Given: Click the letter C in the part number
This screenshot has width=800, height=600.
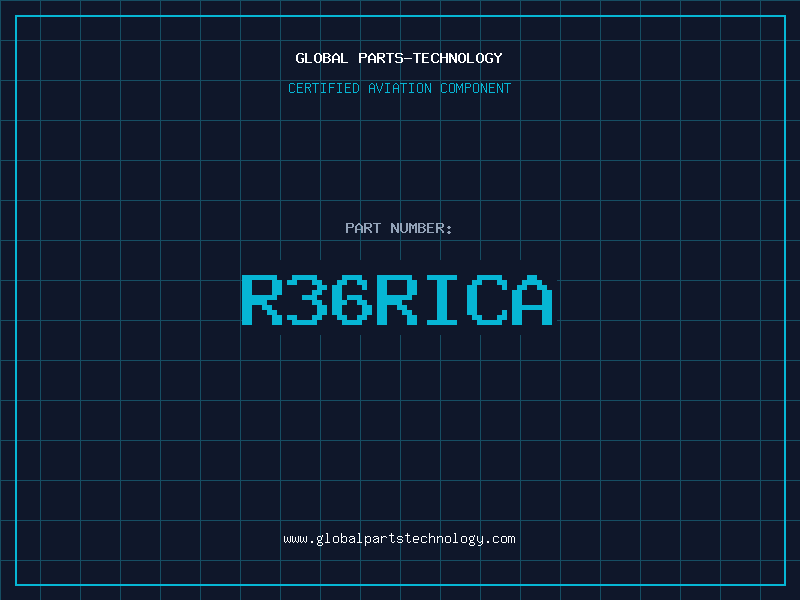Looking at the screenshot, I should 486,300.
